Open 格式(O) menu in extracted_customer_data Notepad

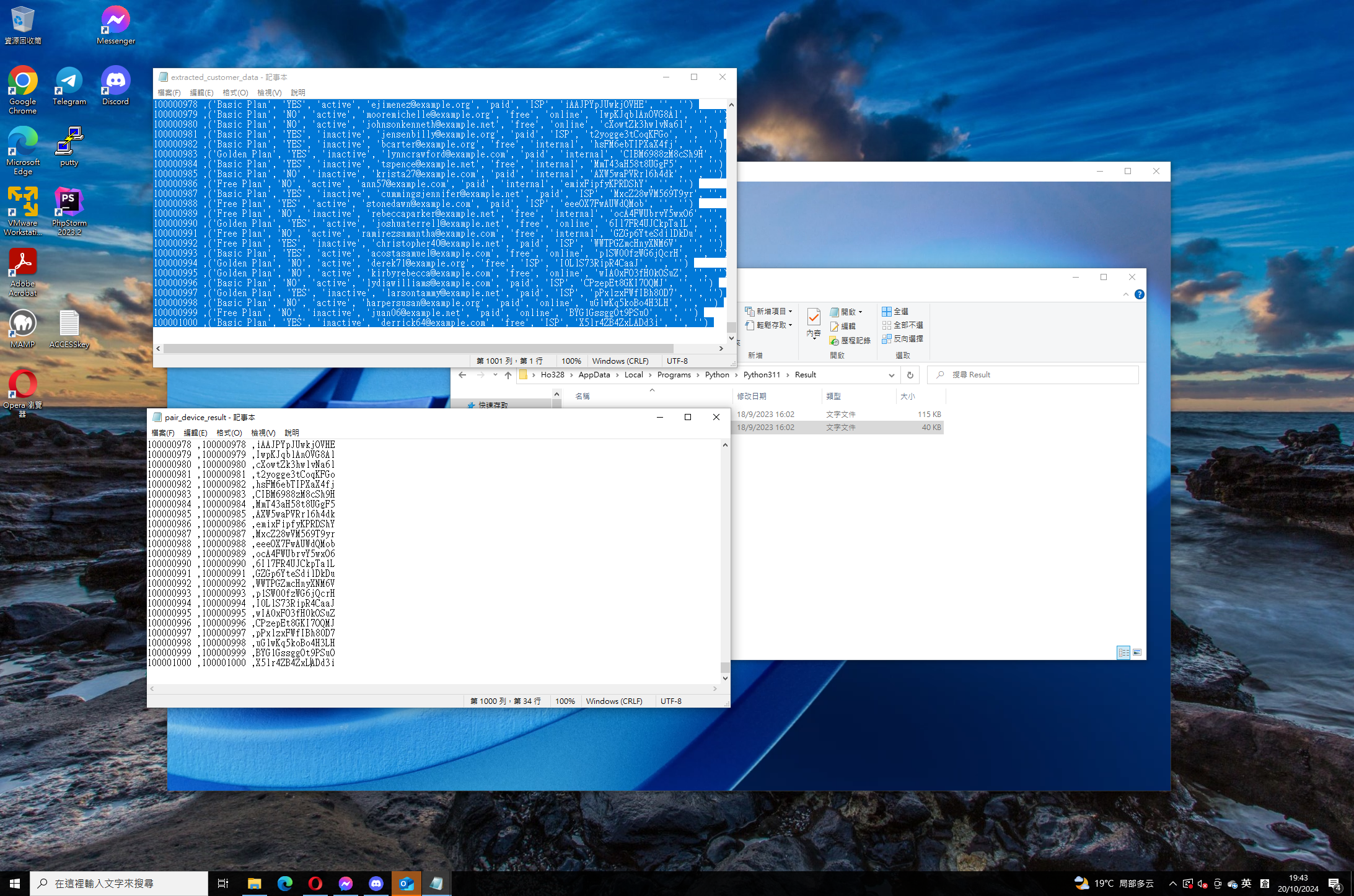[235, 93]
